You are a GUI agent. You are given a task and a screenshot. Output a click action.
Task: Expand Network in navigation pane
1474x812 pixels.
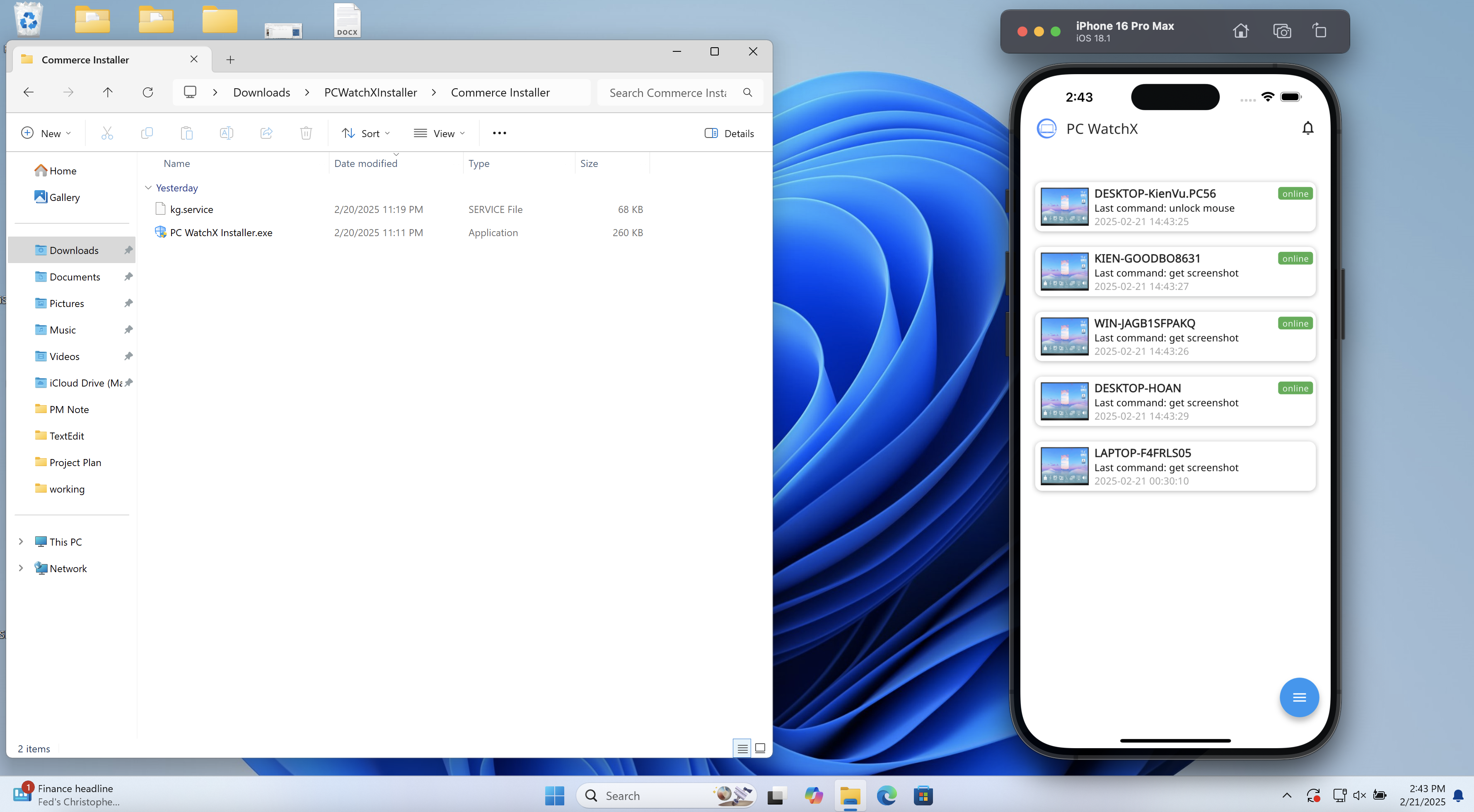[21, 568]
